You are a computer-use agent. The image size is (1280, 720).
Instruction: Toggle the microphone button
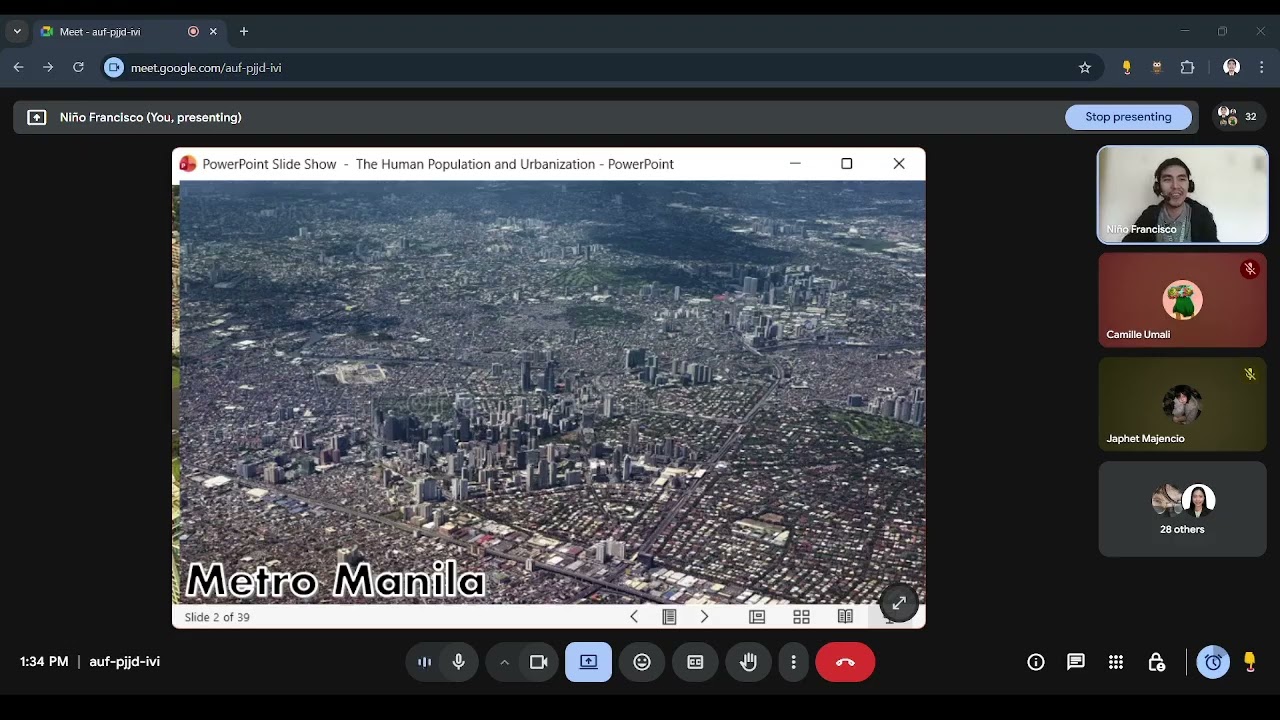click(x=459, y=662)
